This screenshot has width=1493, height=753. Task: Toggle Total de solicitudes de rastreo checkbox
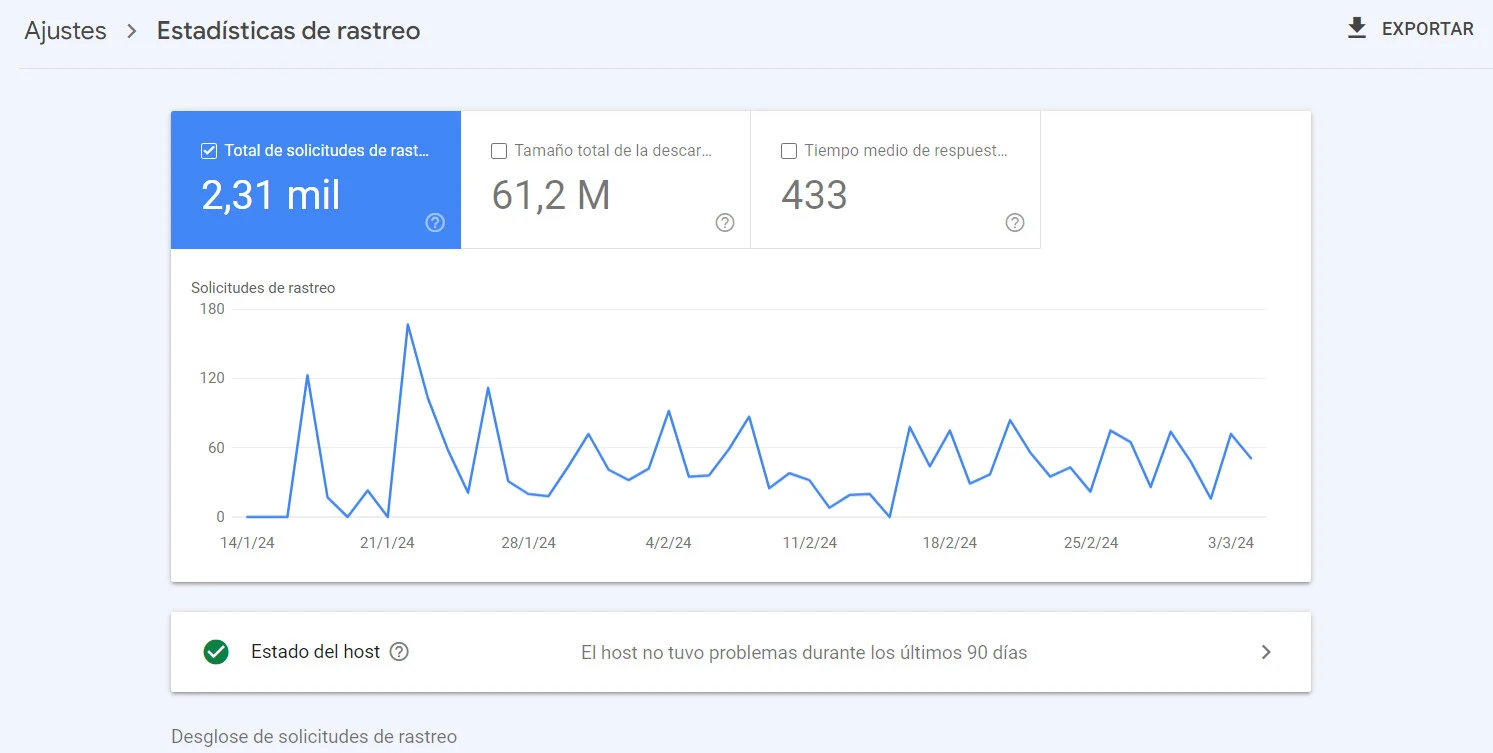(x=209, y=151)
